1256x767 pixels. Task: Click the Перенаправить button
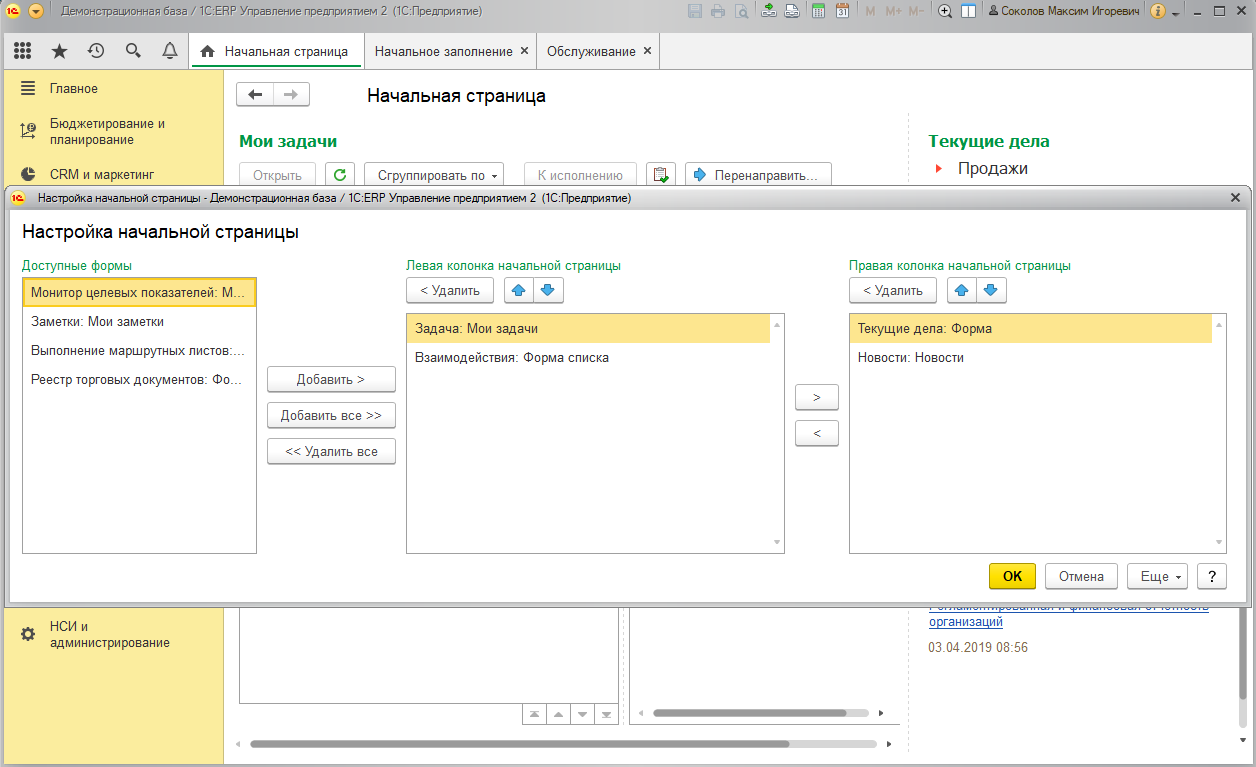(x=758, y=175)
